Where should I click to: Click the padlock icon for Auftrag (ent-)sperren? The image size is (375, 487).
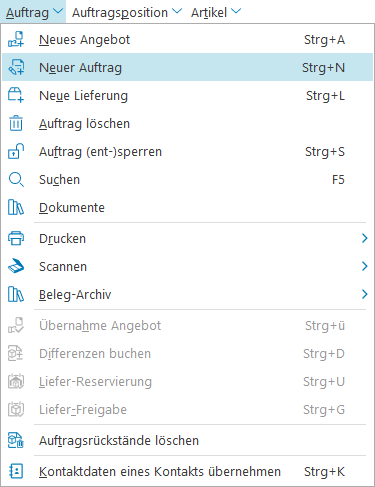pos(16,151)
